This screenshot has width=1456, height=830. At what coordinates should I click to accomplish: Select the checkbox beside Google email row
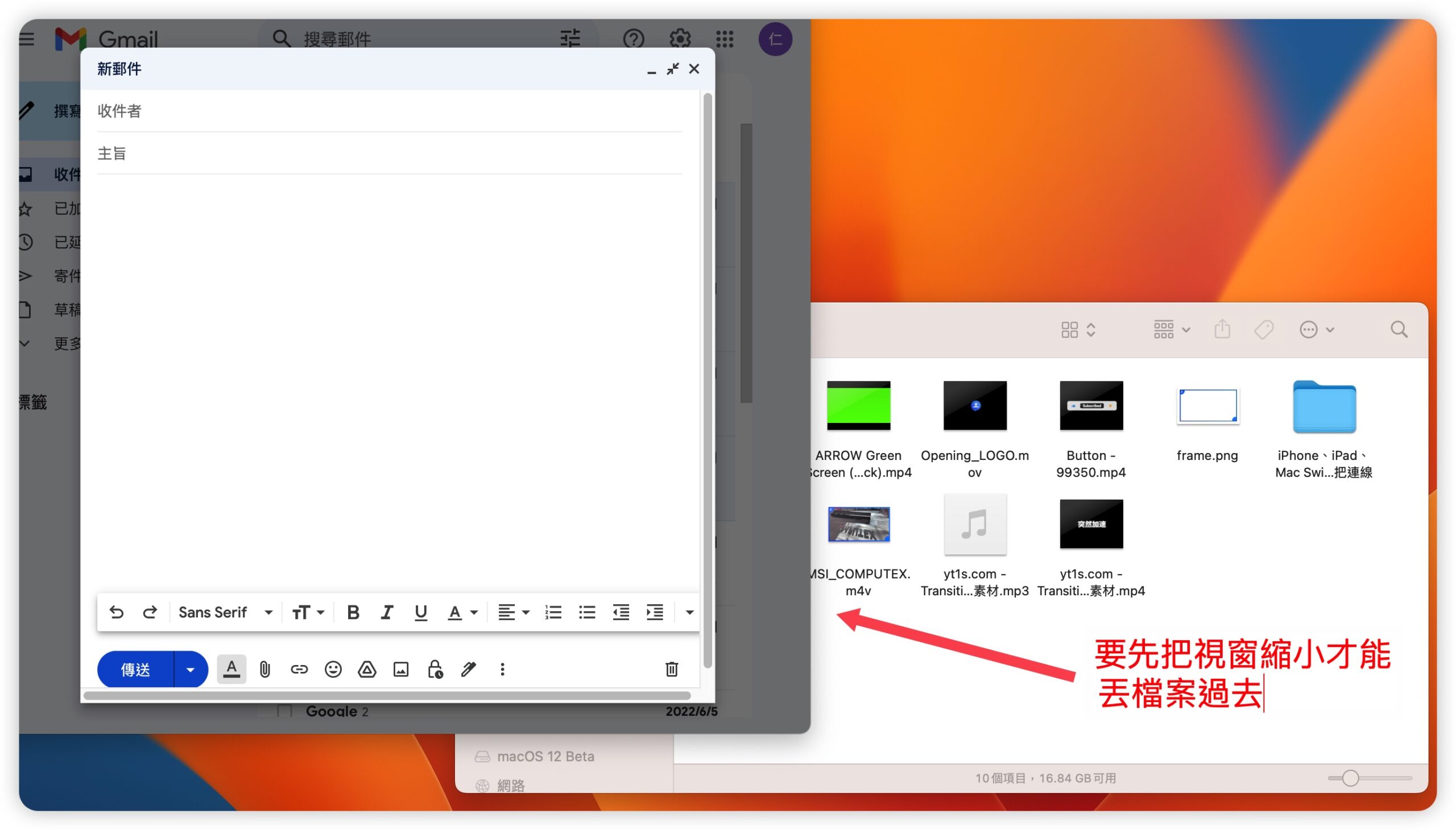click(x=284, y=710)
